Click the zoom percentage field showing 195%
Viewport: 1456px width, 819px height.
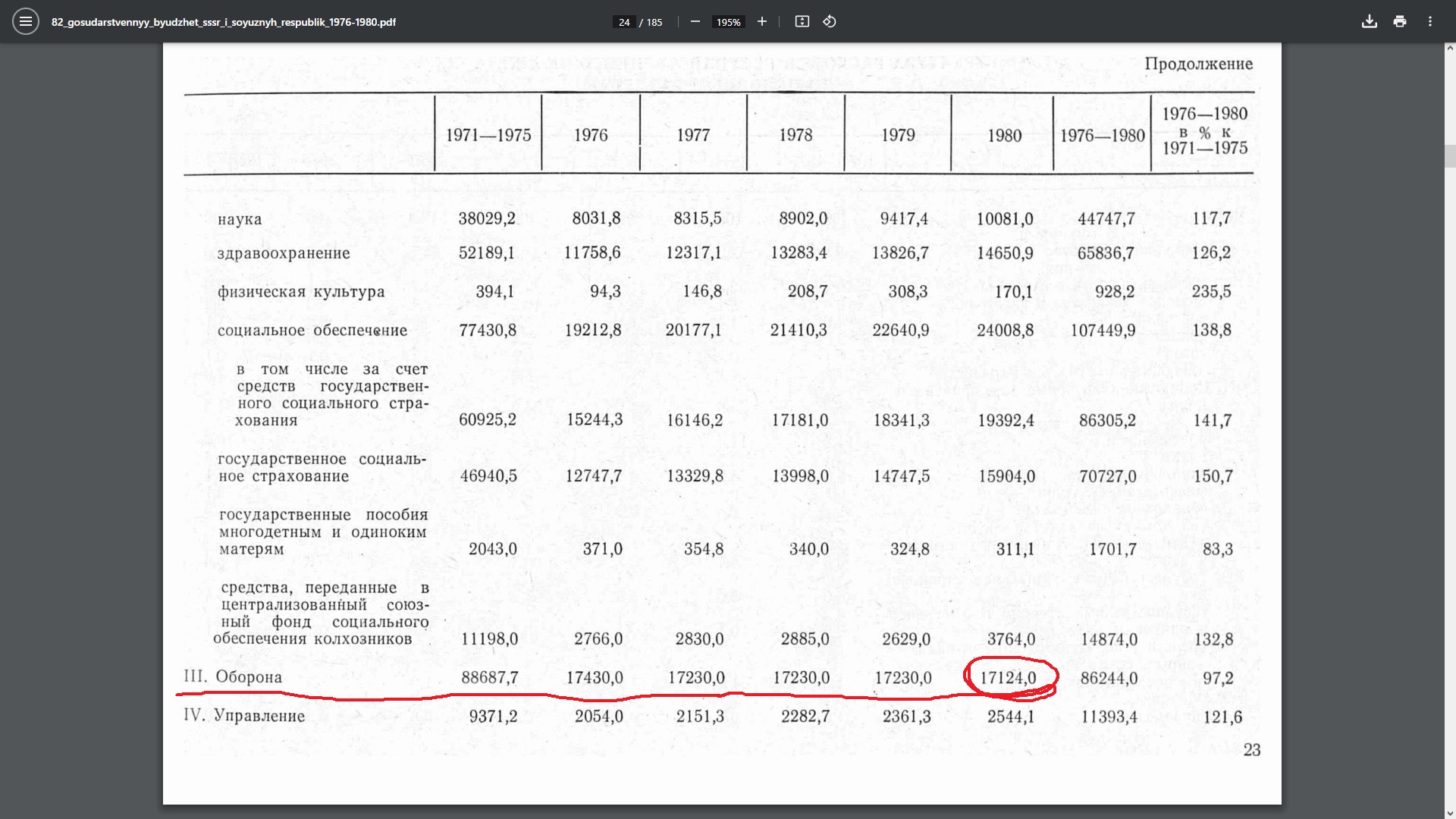tap(728, 22)
